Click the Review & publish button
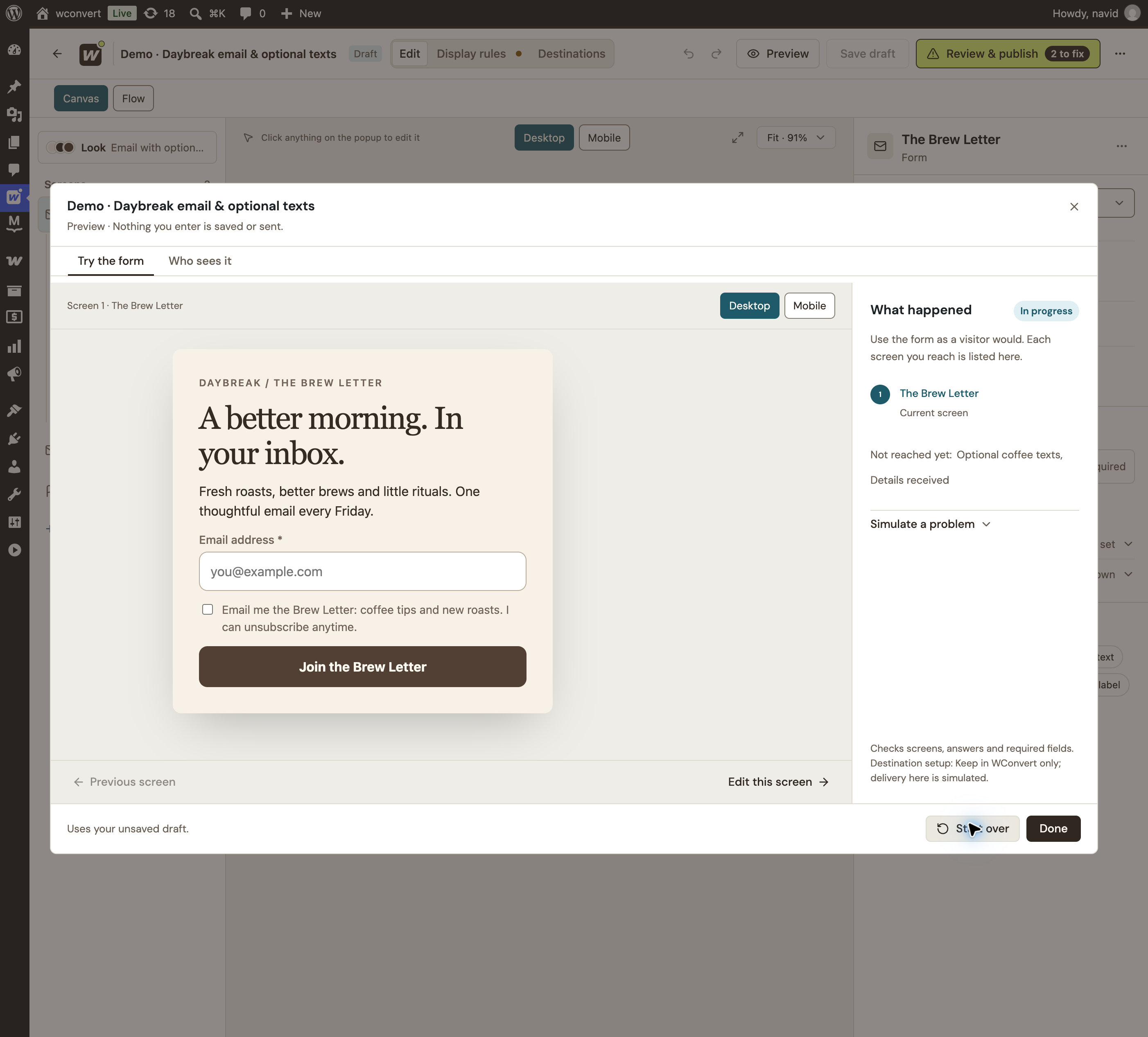This screenshot has height=1037, width=1148. [1007, 54]
